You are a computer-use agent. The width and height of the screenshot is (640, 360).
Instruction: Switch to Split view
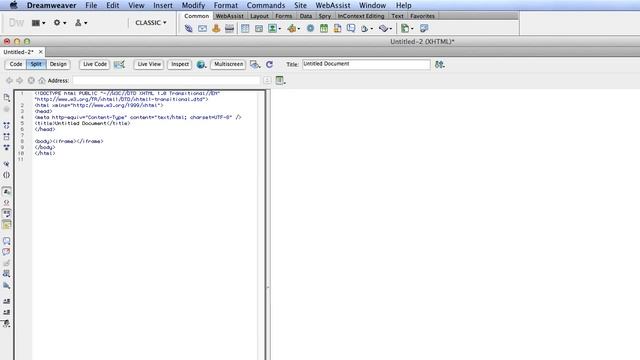[36, 64]
